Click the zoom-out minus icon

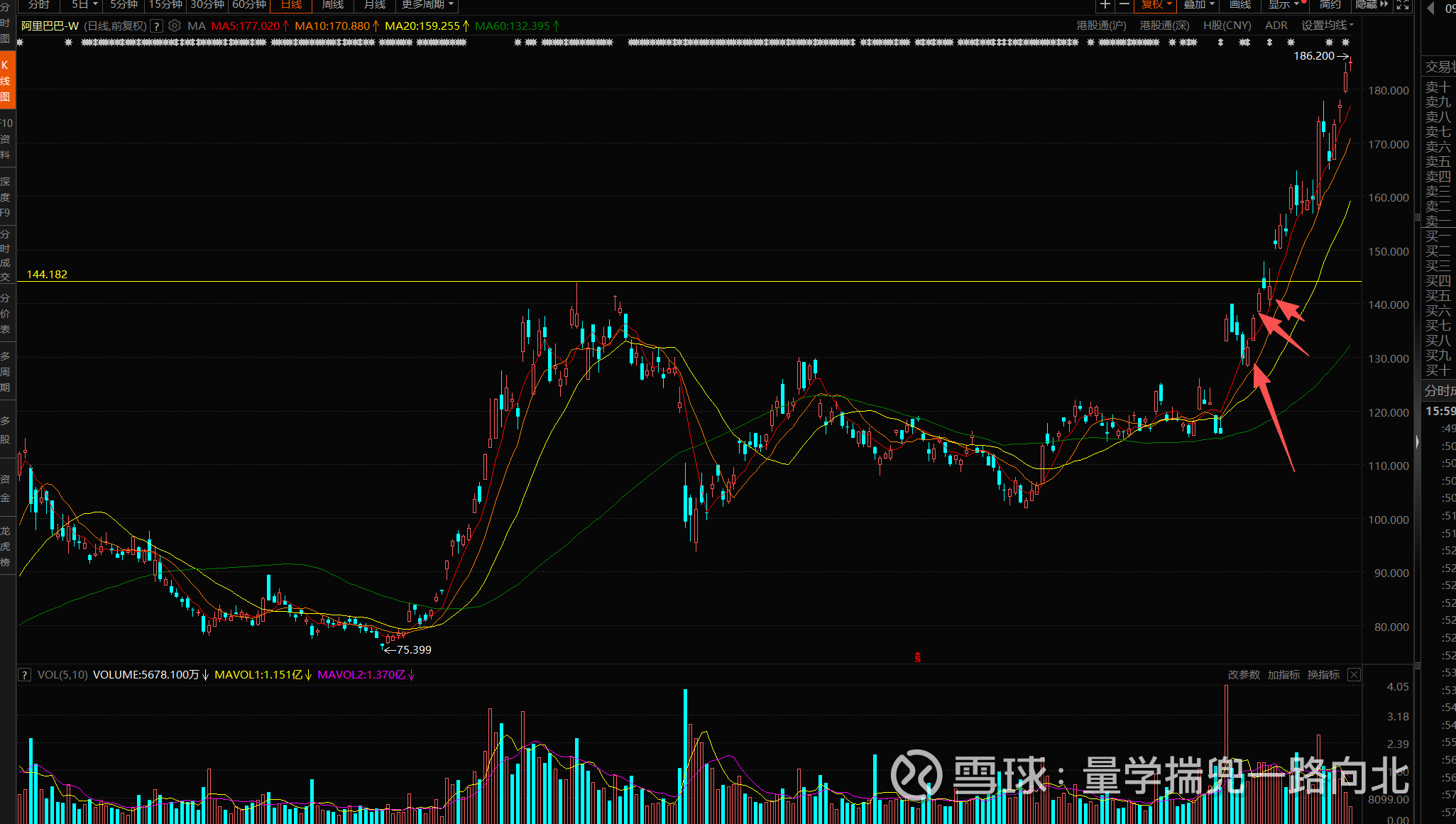(1124, 5)
